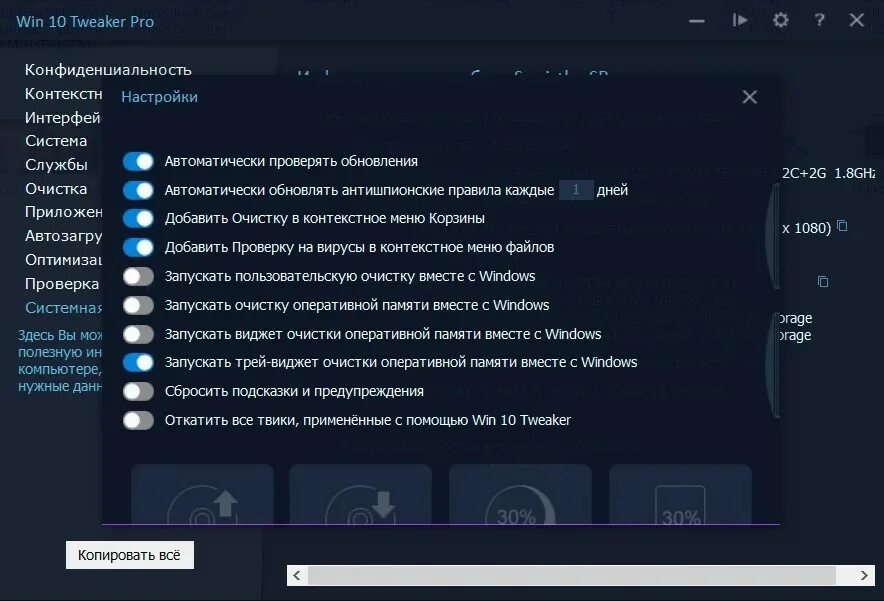Click the horizontal scrollbar thumb
884x601 pixels.
[572, 576]
